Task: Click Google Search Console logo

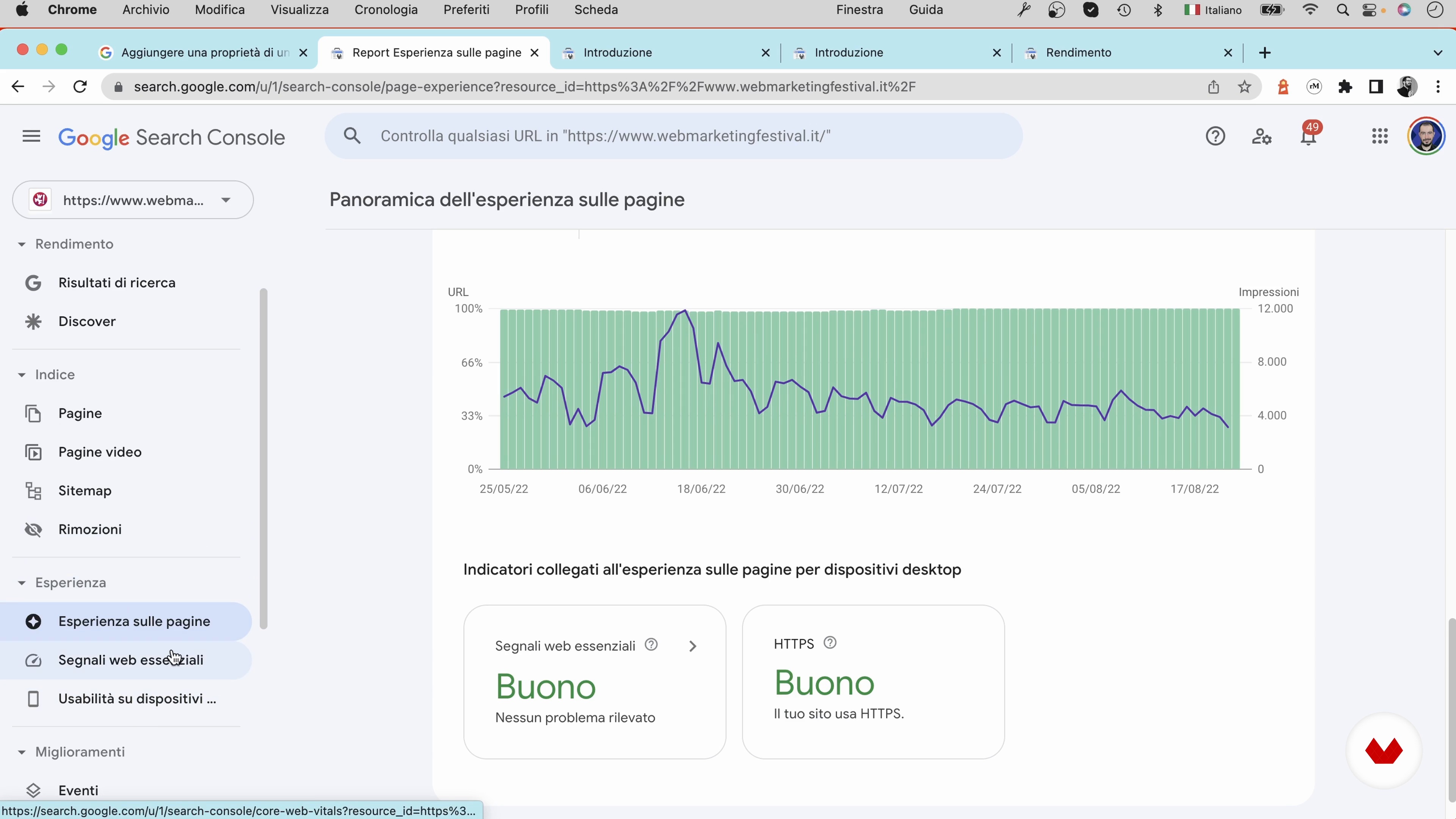Action: click(x=171, y=137)
